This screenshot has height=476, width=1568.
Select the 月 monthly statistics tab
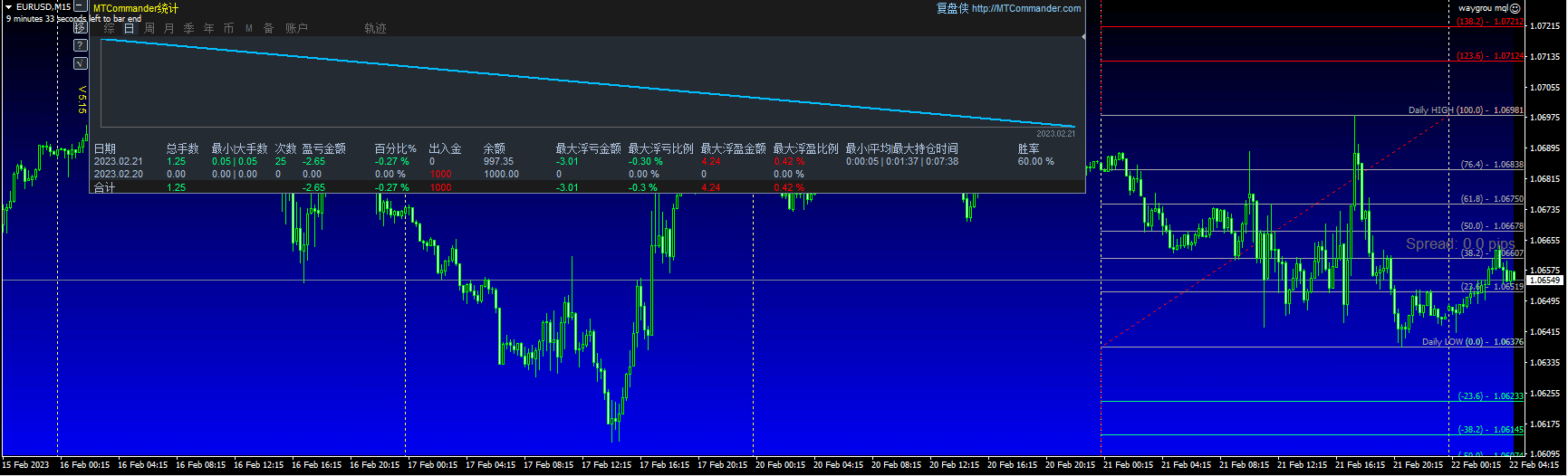point(168,28)
